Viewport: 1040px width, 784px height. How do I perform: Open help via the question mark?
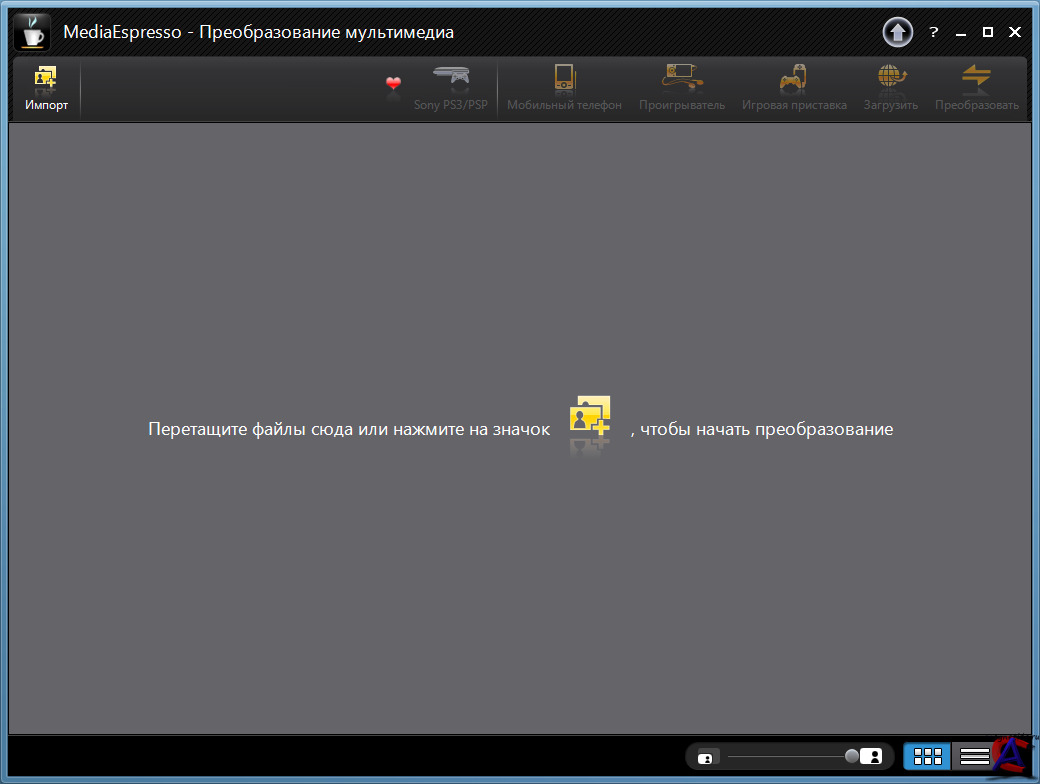click(x=934, y=32)
